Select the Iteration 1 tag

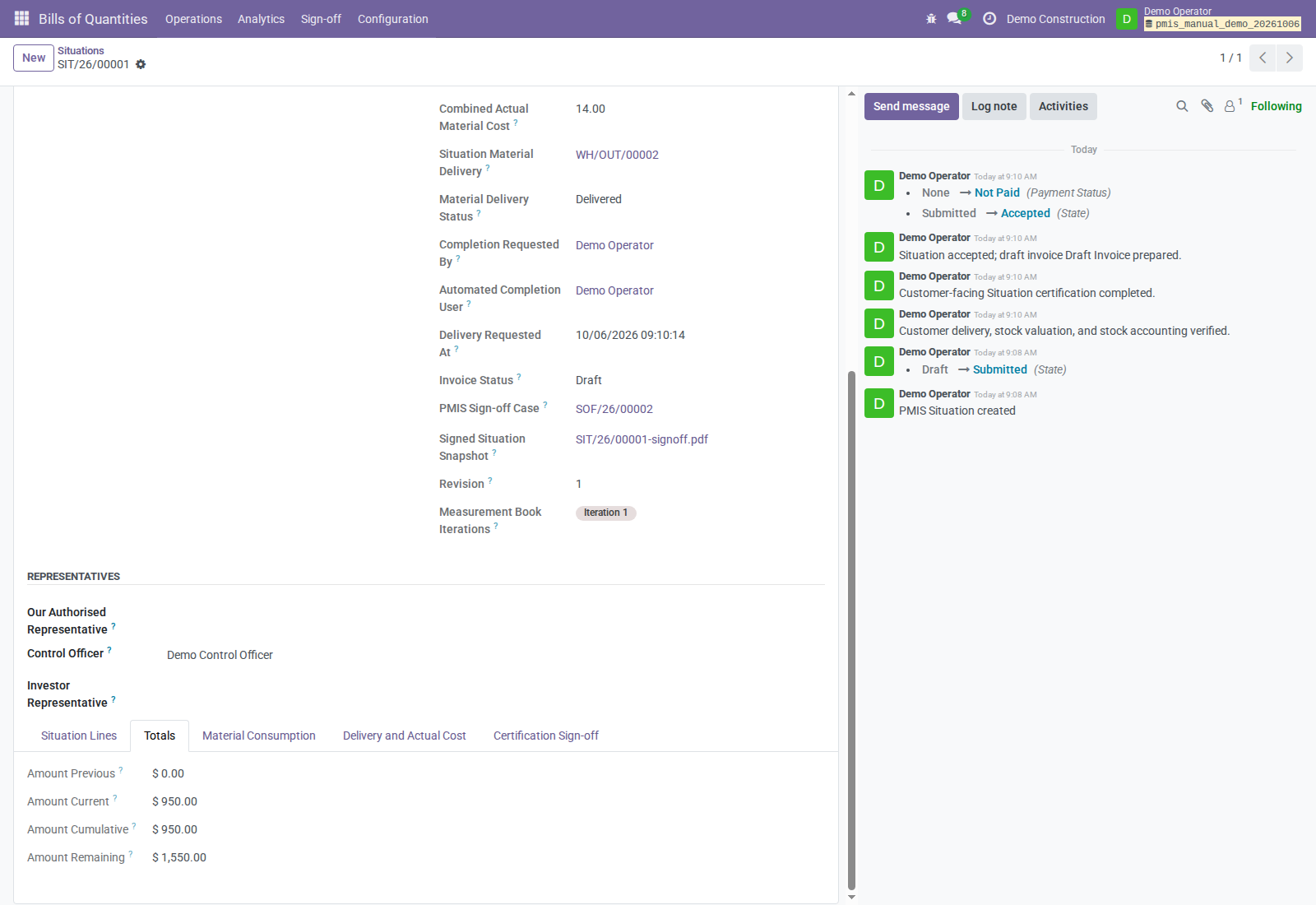tap(606, 513)
